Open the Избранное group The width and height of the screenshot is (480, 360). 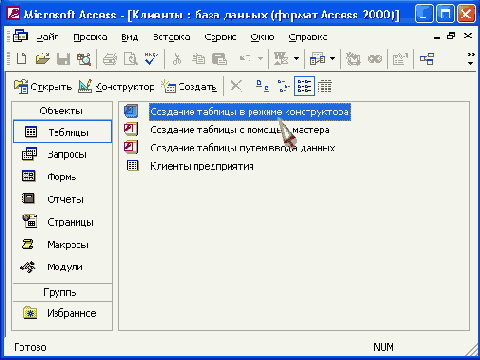[x=62, y=313]
